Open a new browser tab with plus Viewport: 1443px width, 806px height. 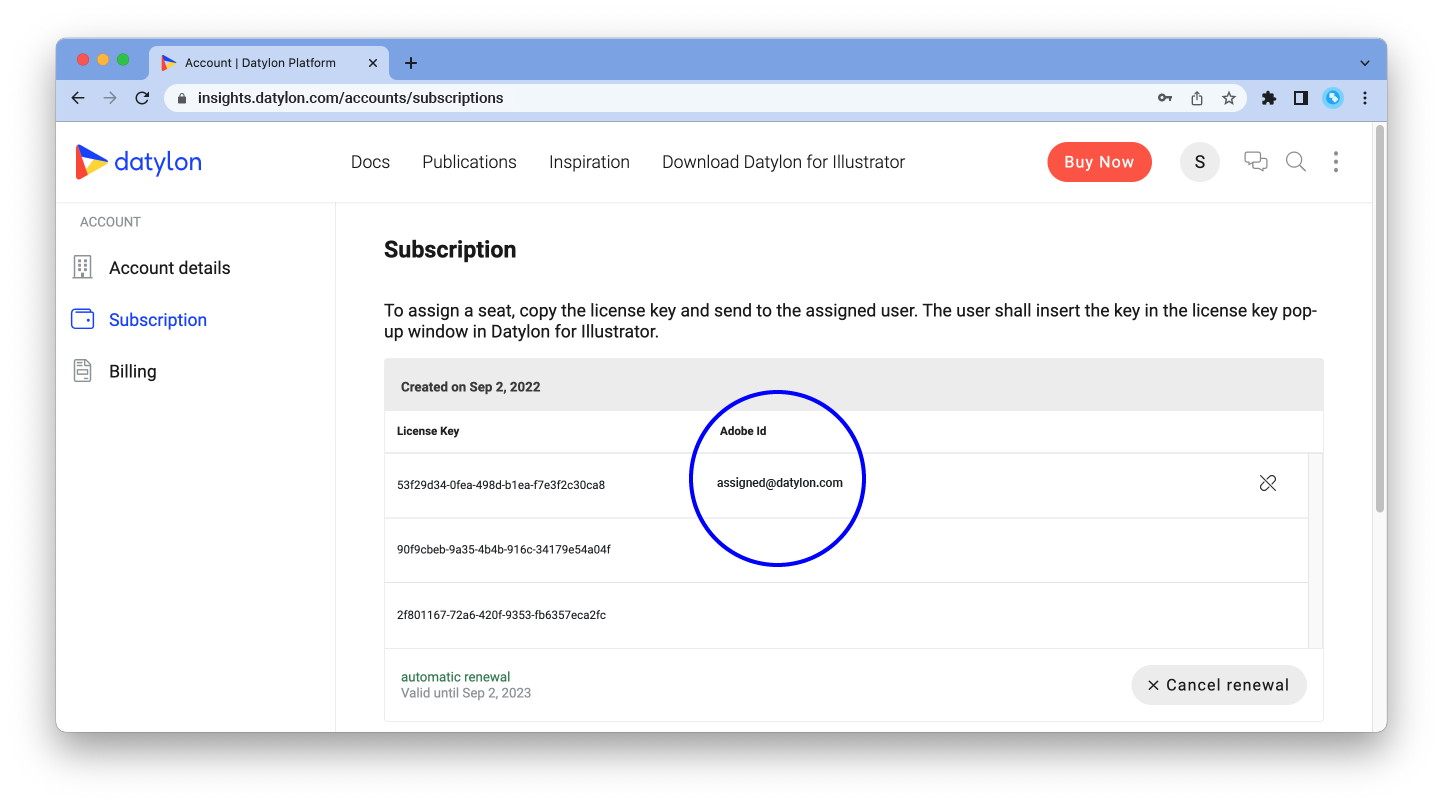tap(410, 63)
